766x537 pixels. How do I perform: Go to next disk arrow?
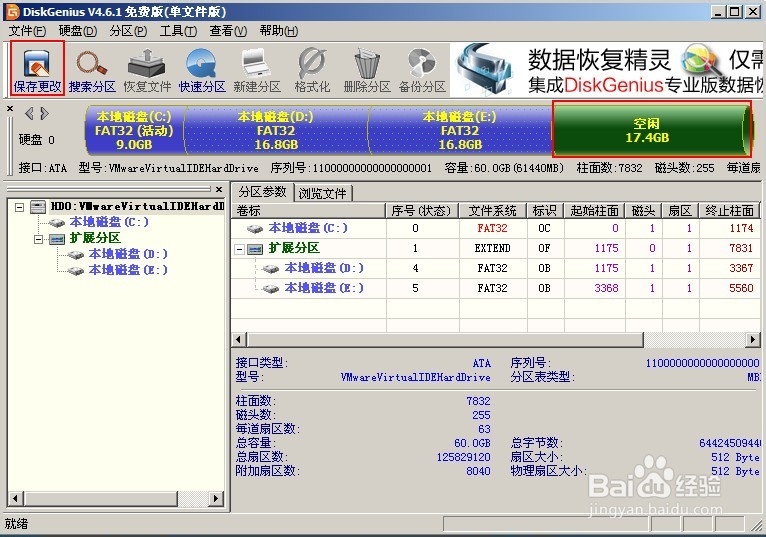(x=44, y=114)
